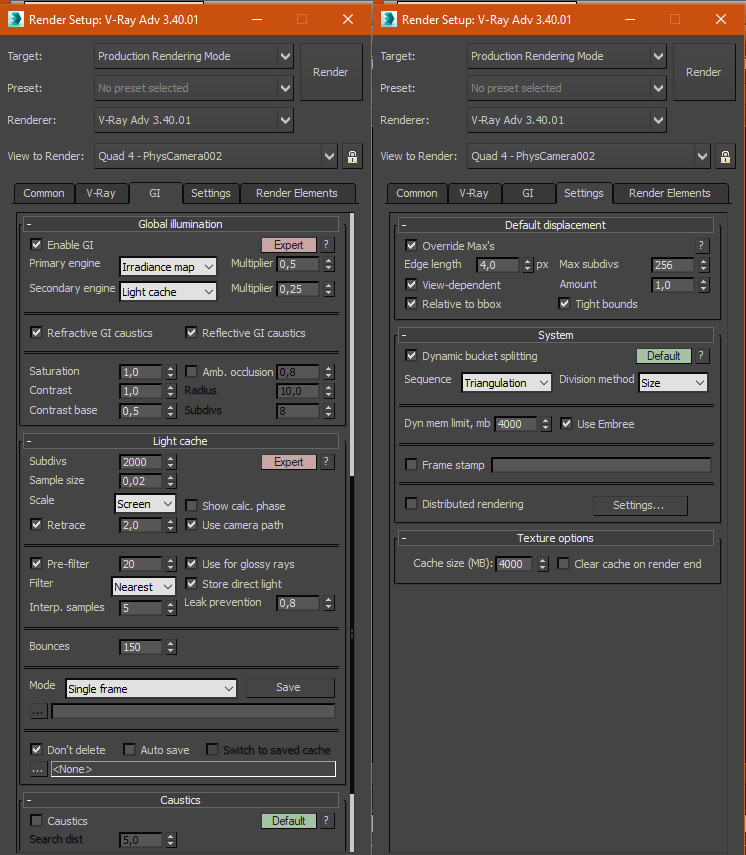Click Render button in right window
Screen dimensions: 746x855
(x=703, y=72)
